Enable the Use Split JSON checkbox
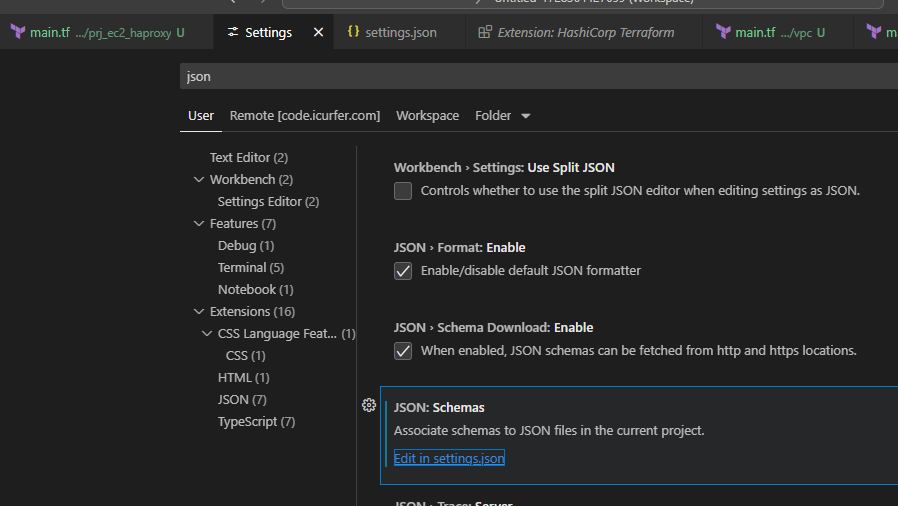The width and height of the screenshot is (898, 506). 403,191
